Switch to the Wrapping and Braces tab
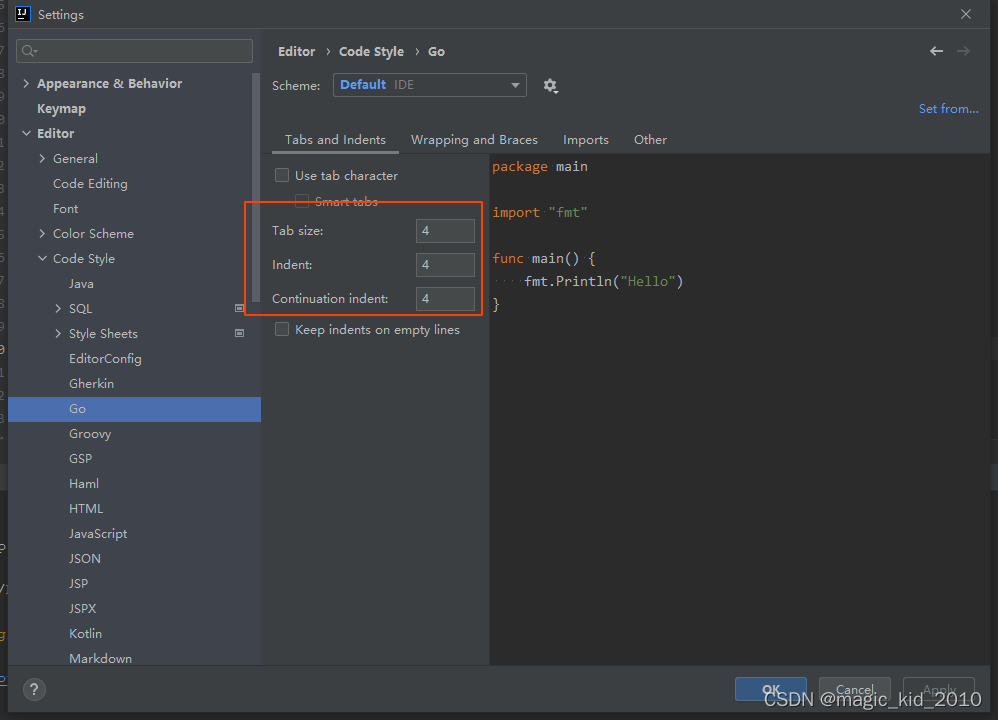This screenshot has height=720, width=998. point(474,139)
